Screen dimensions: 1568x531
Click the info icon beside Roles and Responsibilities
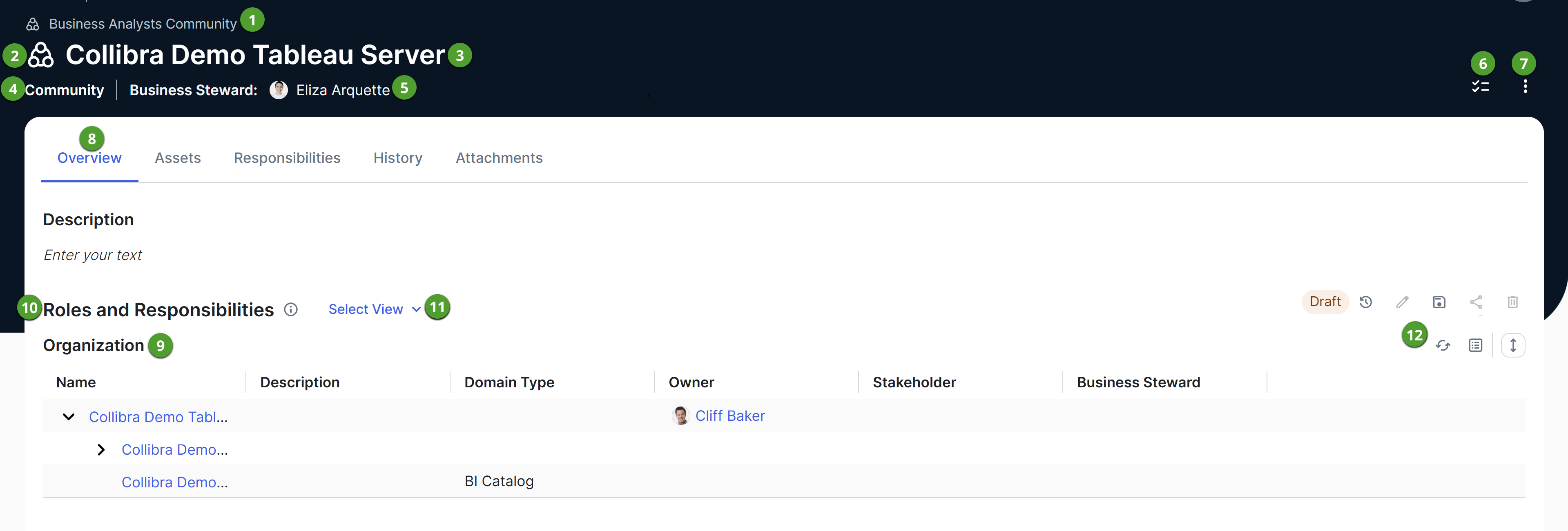tap(290, 309)
